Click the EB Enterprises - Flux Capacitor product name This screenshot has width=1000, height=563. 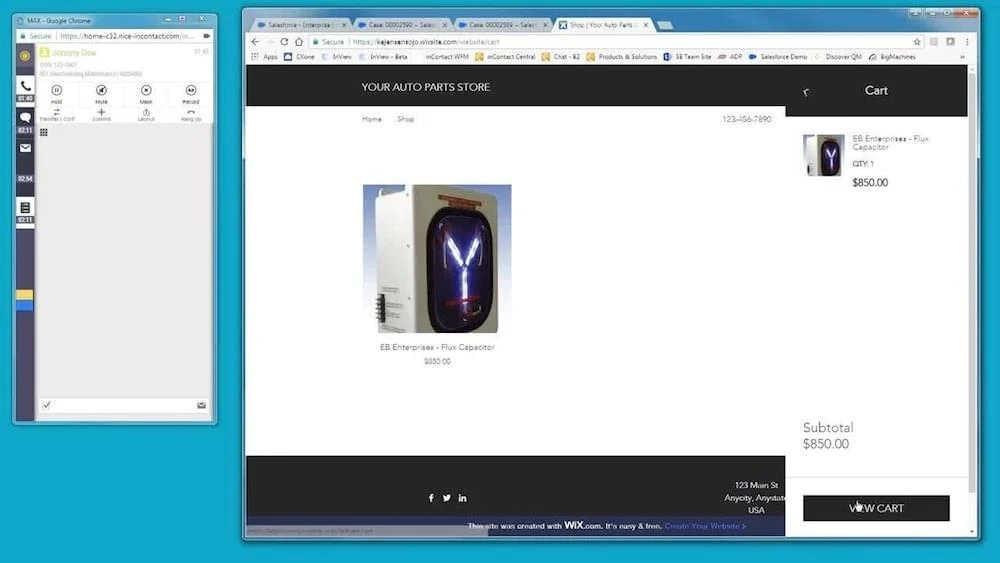click(x=437, y=347)
